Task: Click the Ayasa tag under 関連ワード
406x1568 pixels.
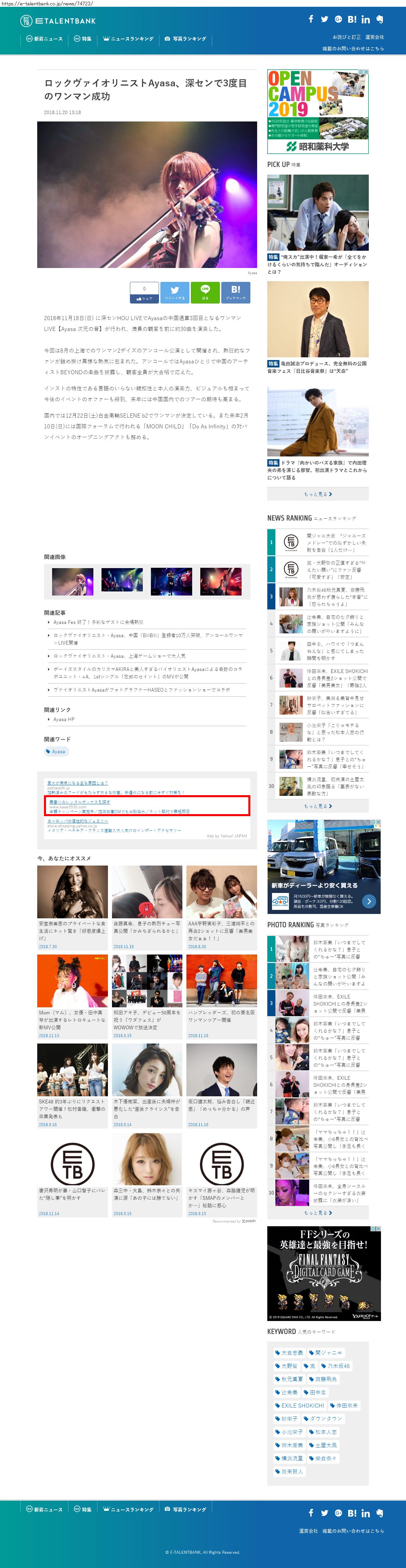Action: click(x=56, y=752)
